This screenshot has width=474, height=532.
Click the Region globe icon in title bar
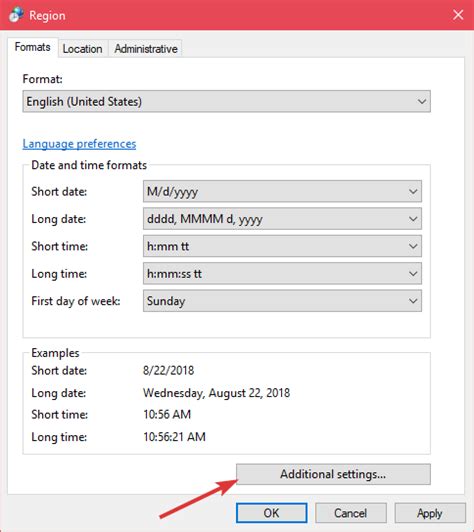[x=16, y=15]
